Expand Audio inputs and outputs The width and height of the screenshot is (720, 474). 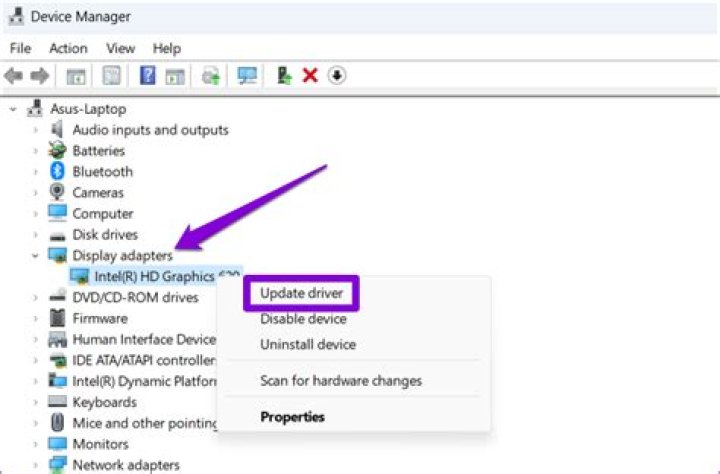pyautogui.click(x=35, y=130)
